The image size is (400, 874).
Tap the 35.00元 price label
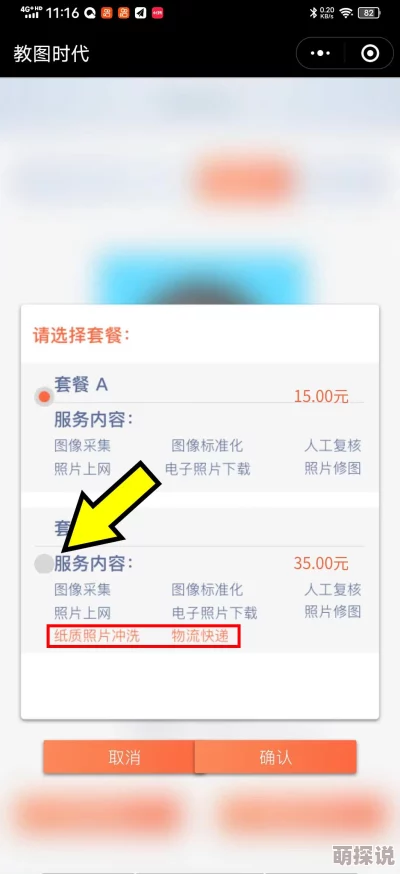(321, 563)
